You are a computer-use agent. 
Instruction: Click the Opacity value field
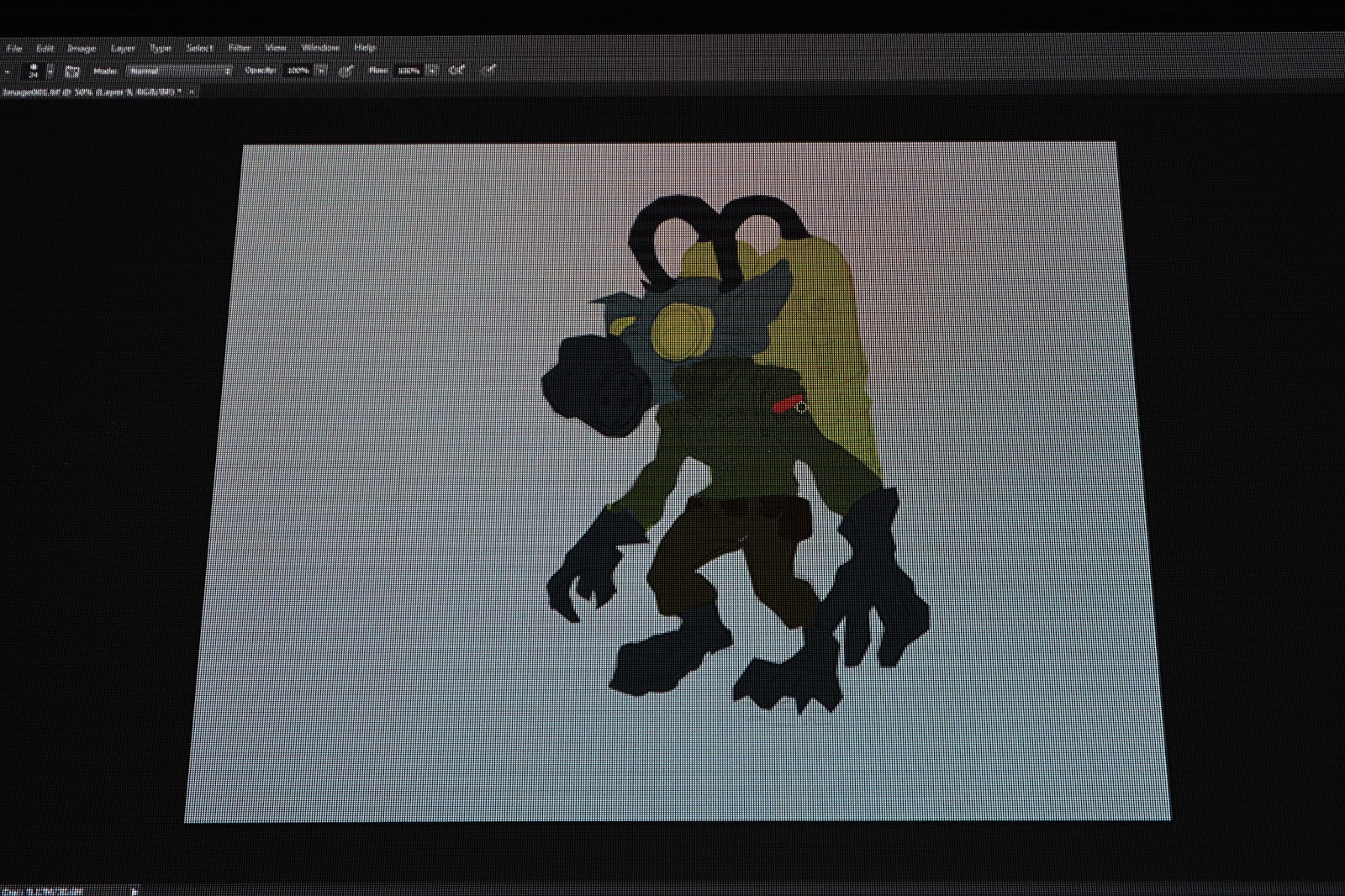point(298,71)
